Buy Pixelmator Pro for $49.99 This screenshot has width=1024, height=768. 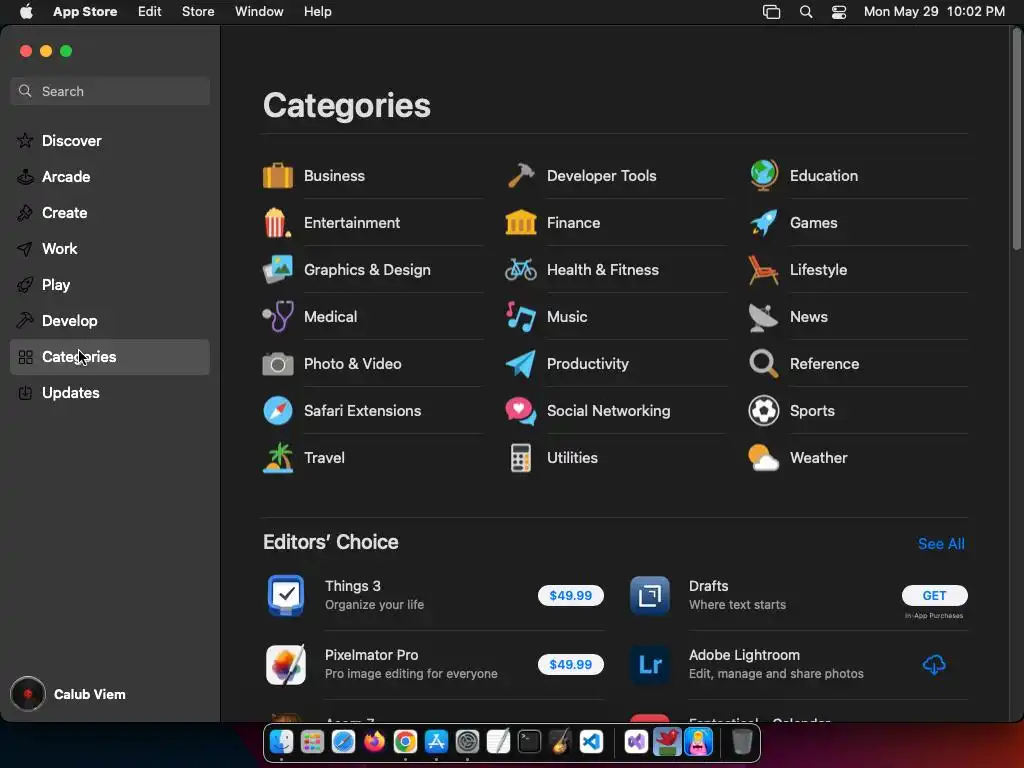571,665
